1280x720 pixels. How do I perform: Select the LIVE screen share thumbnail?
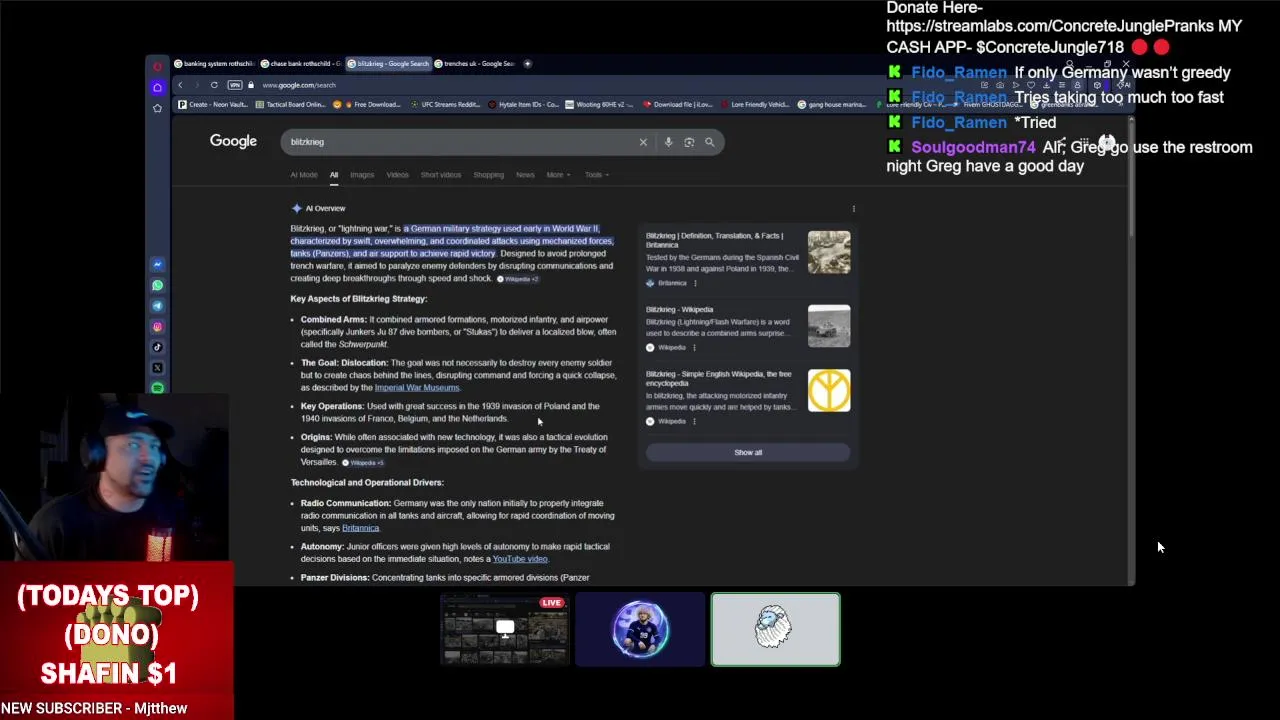[505, 629]
